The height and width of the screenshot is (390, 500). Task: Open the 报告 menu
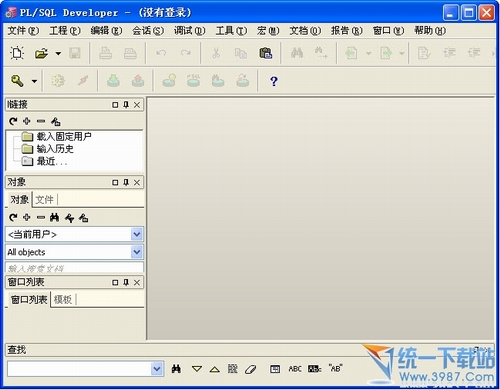coord(347,31)
